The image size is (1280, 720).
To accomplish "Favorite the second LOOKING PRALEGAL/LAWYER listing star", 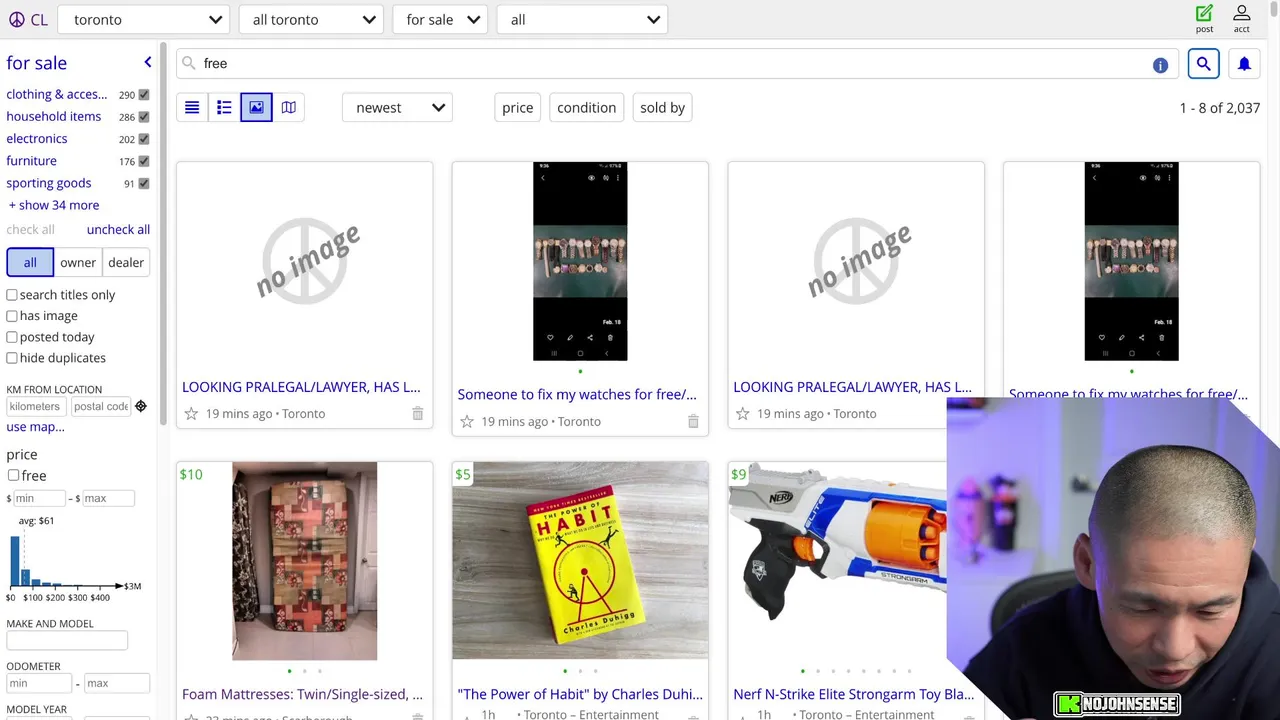I will [742, 414].
